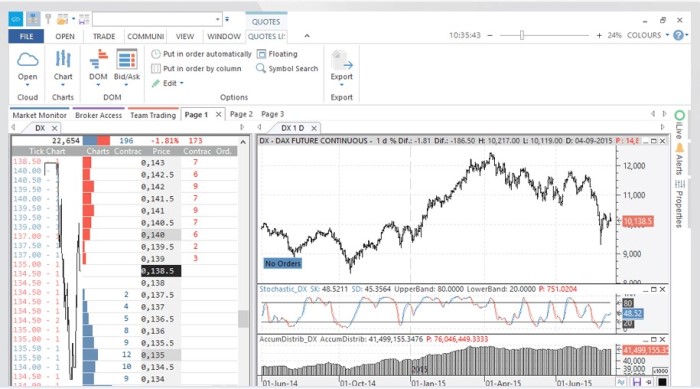Switch to the Page 2 tab
Image resolution: width=700 pixels, height=389 pixels.
241,114
